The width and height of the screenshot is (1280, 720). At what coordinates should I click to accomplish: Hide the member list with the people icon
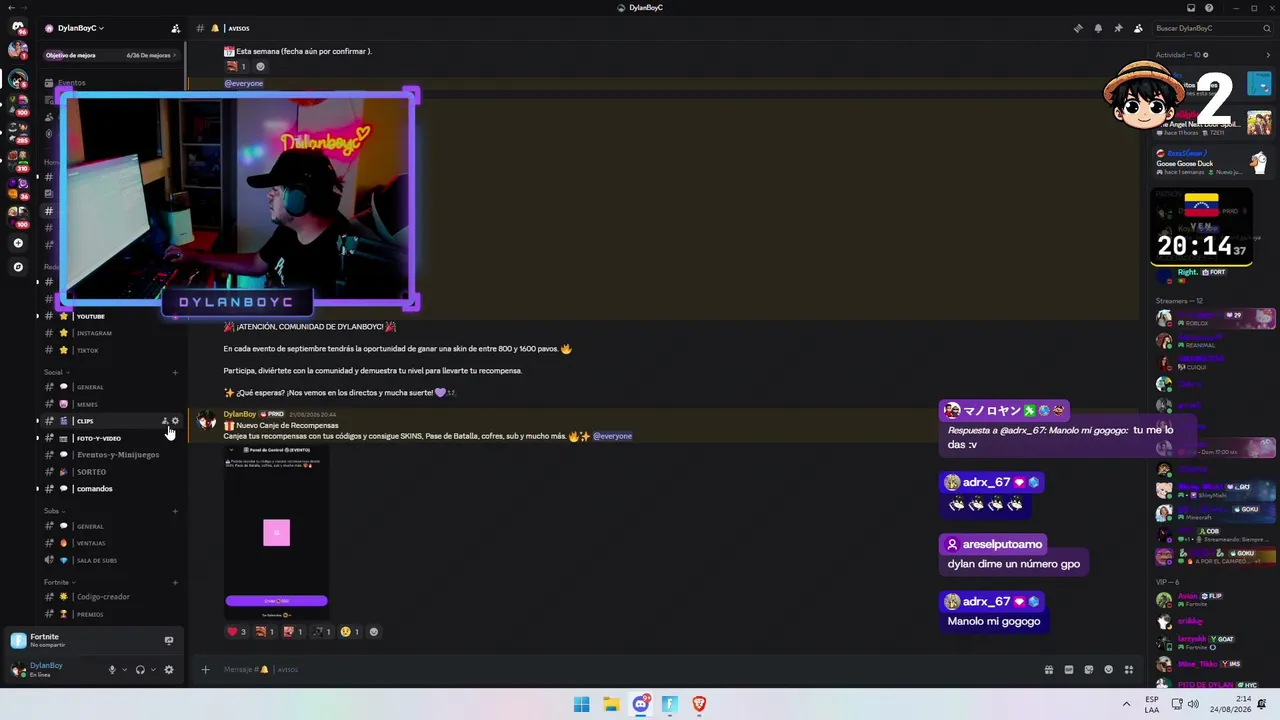point(1138,28)
